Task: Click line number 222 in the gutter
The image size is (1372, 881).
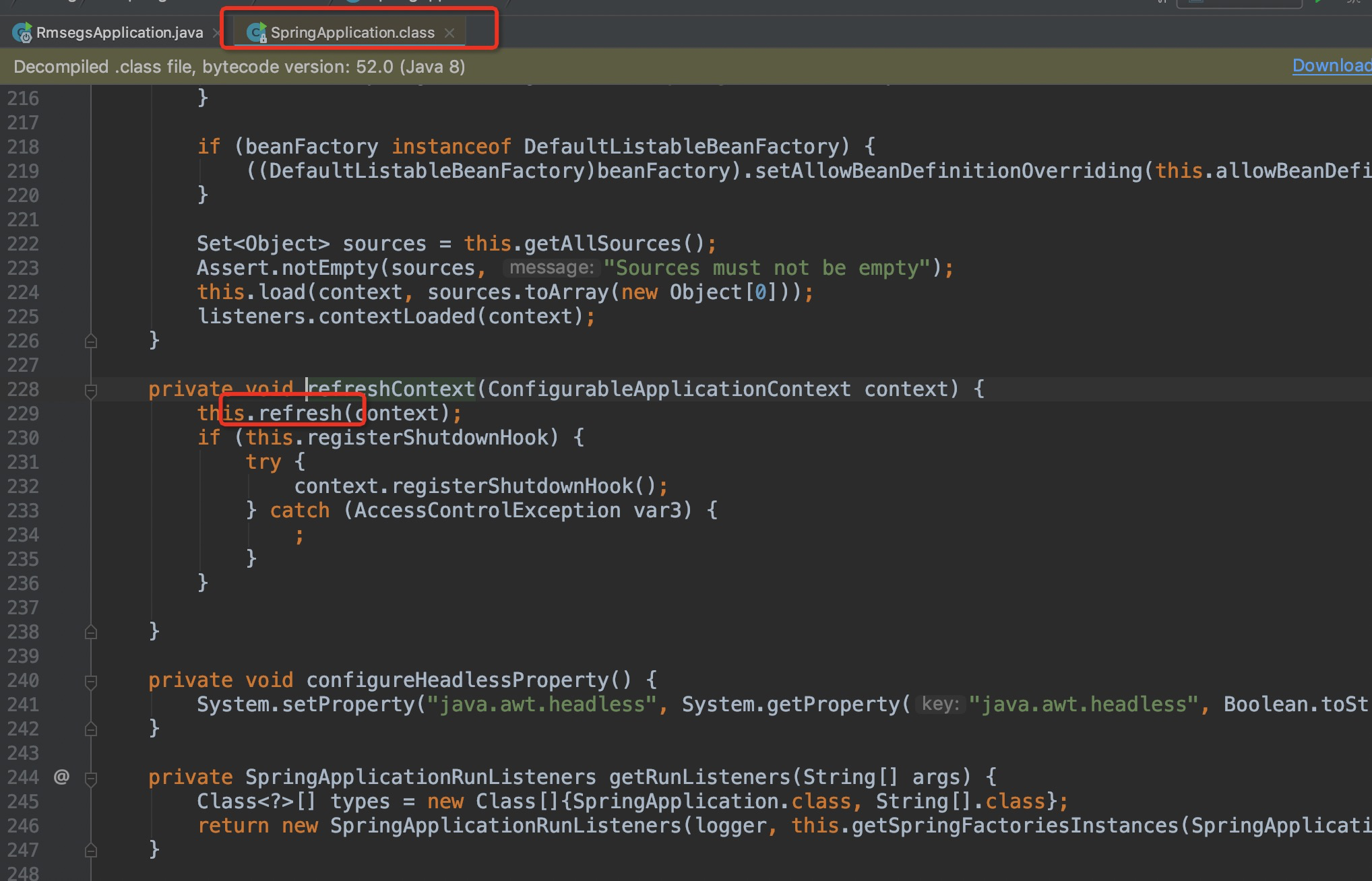Action: point(23,244)
